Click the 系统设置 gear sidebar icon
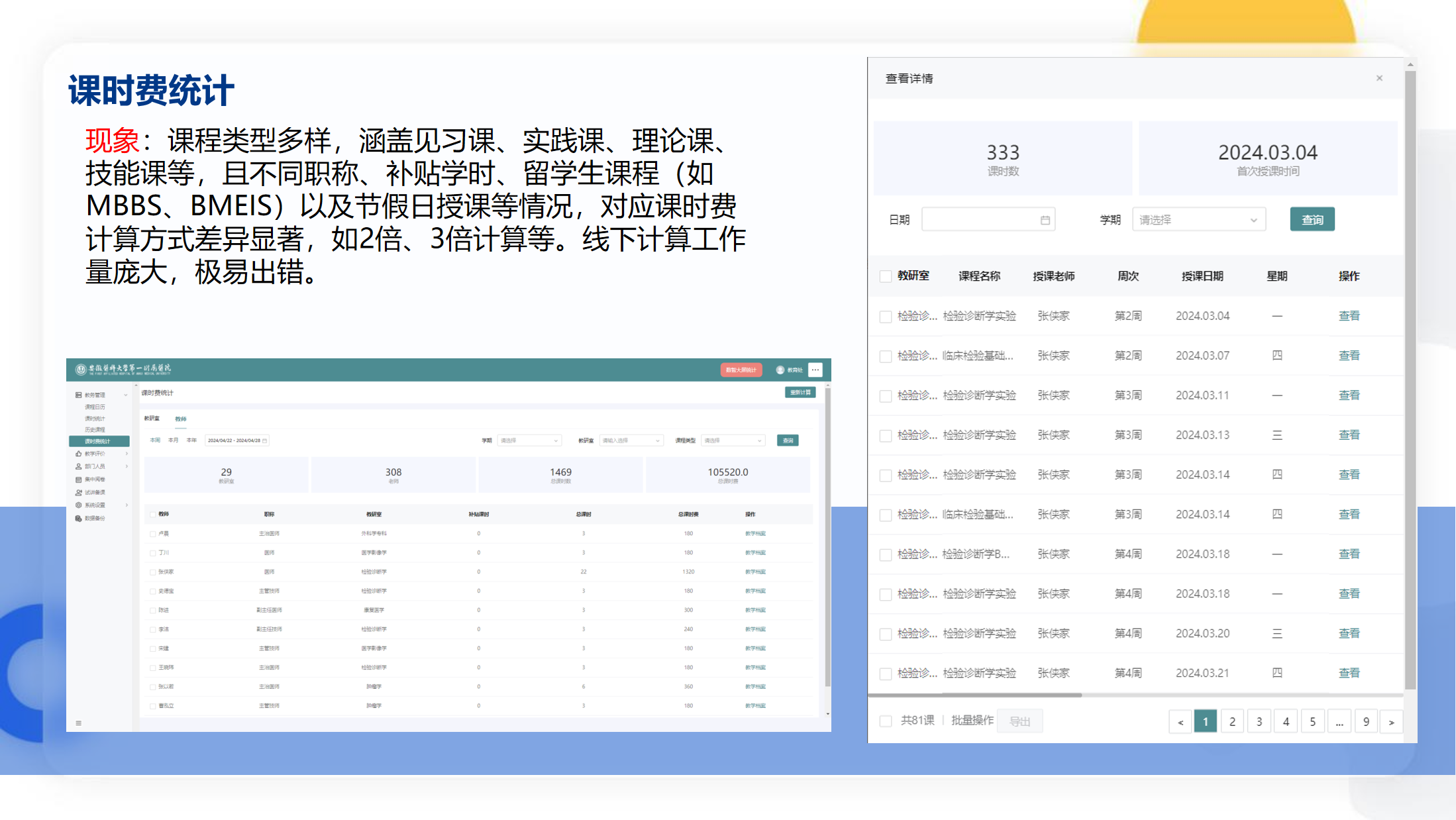This screenshot has height=820, width=1456. point(79,505)
